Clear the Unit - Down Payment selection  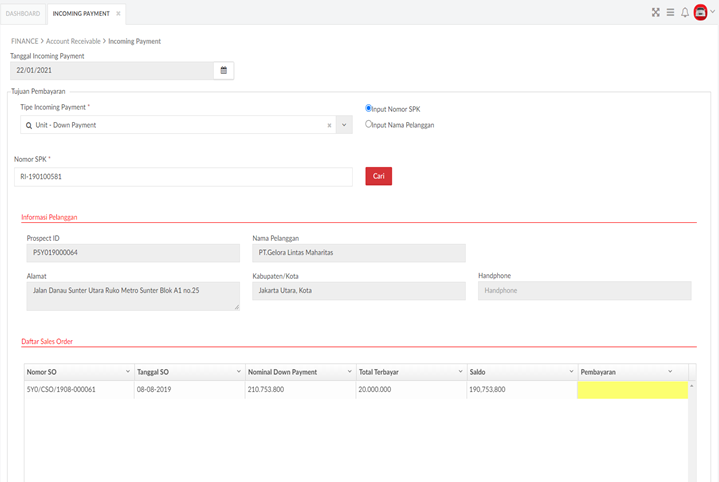pyautogui.click(x=329, y=125)
